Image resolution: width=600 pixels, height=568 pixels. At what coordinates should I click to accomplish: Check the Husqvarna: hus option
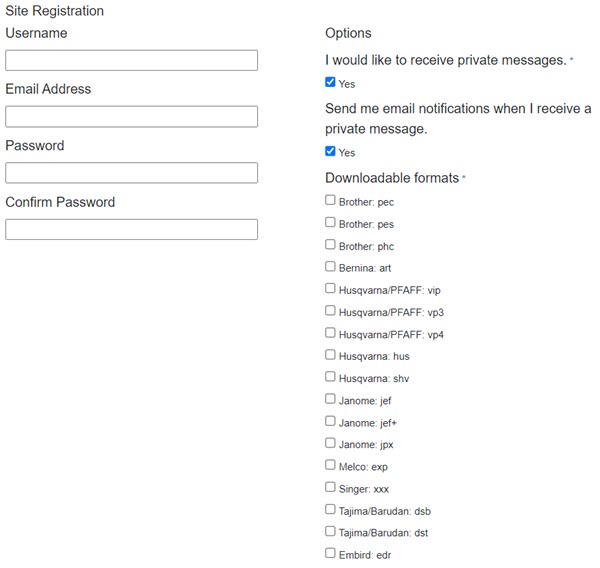pos(331,355)
